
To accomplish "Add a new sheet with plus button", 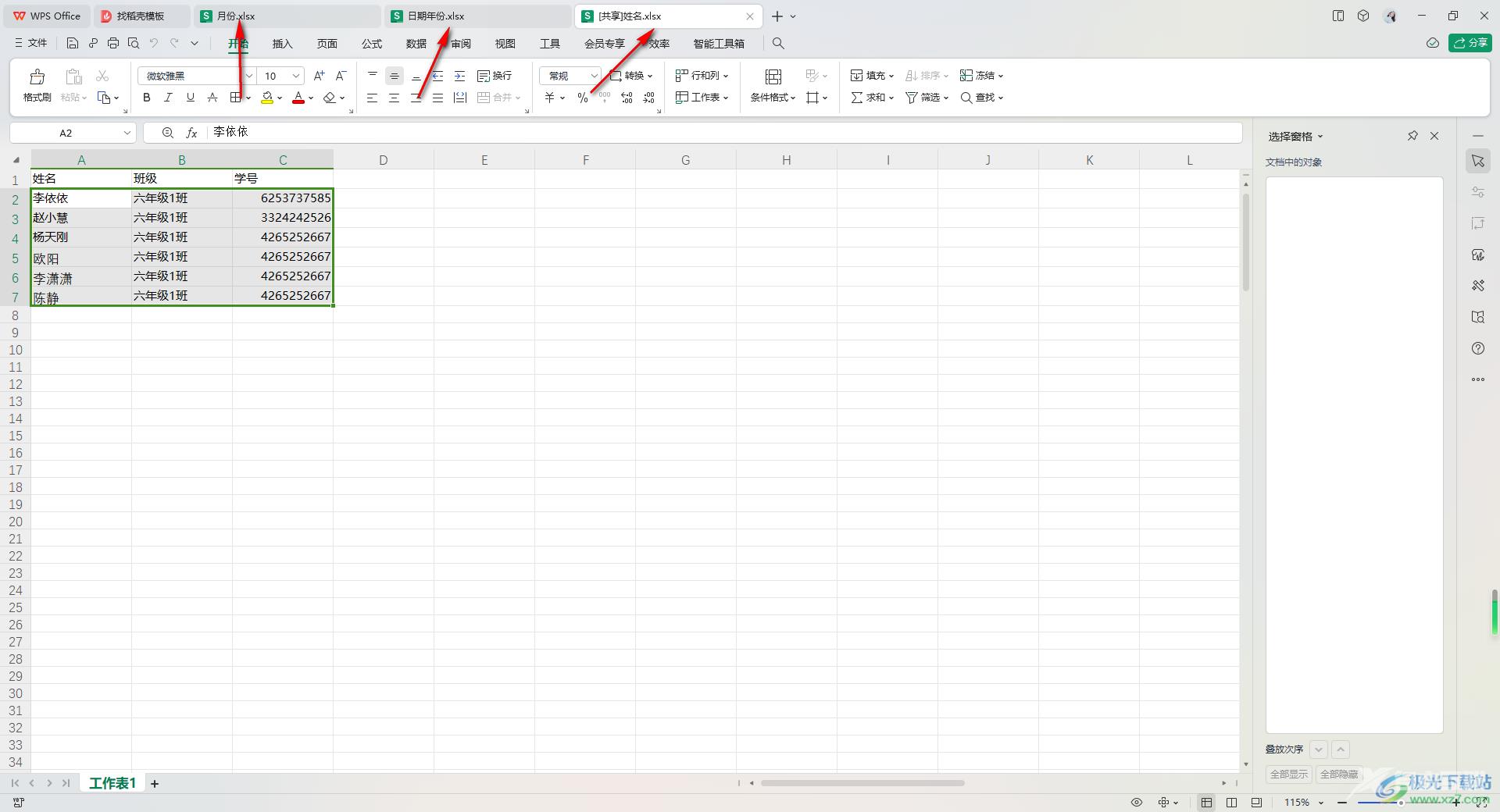I will [x=155, y=784].
